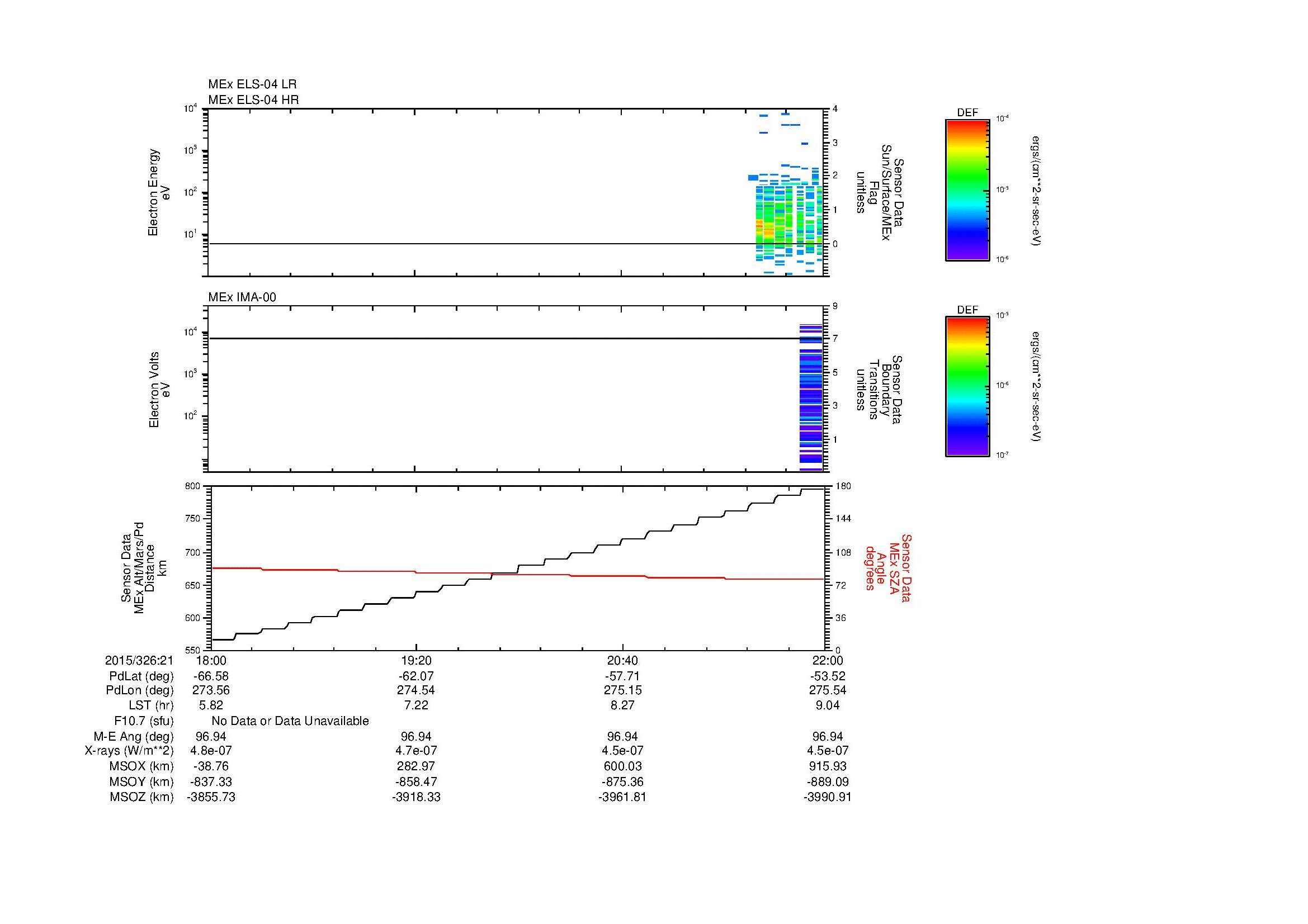Select the LST value "9.04"
This screenshot has height=924, width=1308.
click(828, 705)
